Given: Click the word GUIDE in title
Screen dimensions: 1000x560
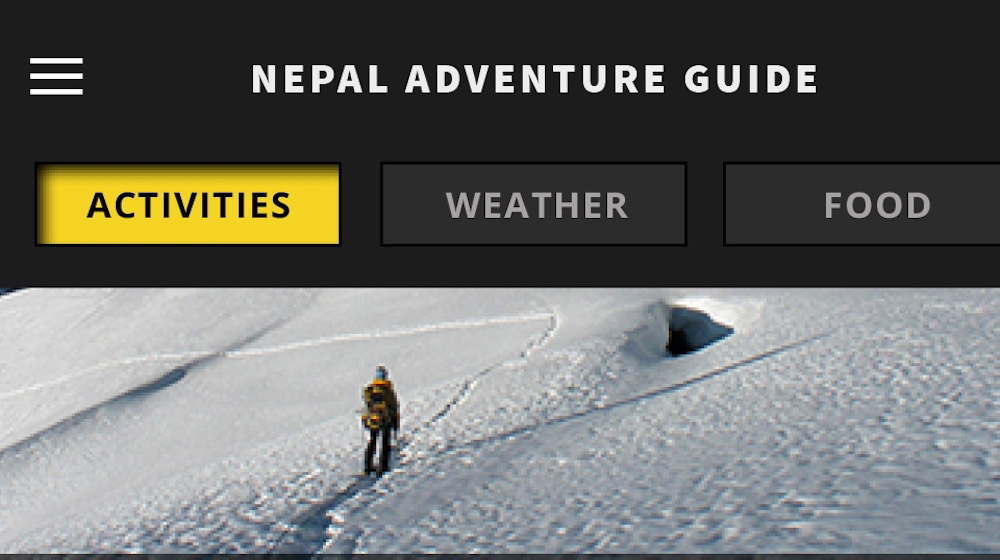Looking at the screenshot, I should (x=751, y=79).
